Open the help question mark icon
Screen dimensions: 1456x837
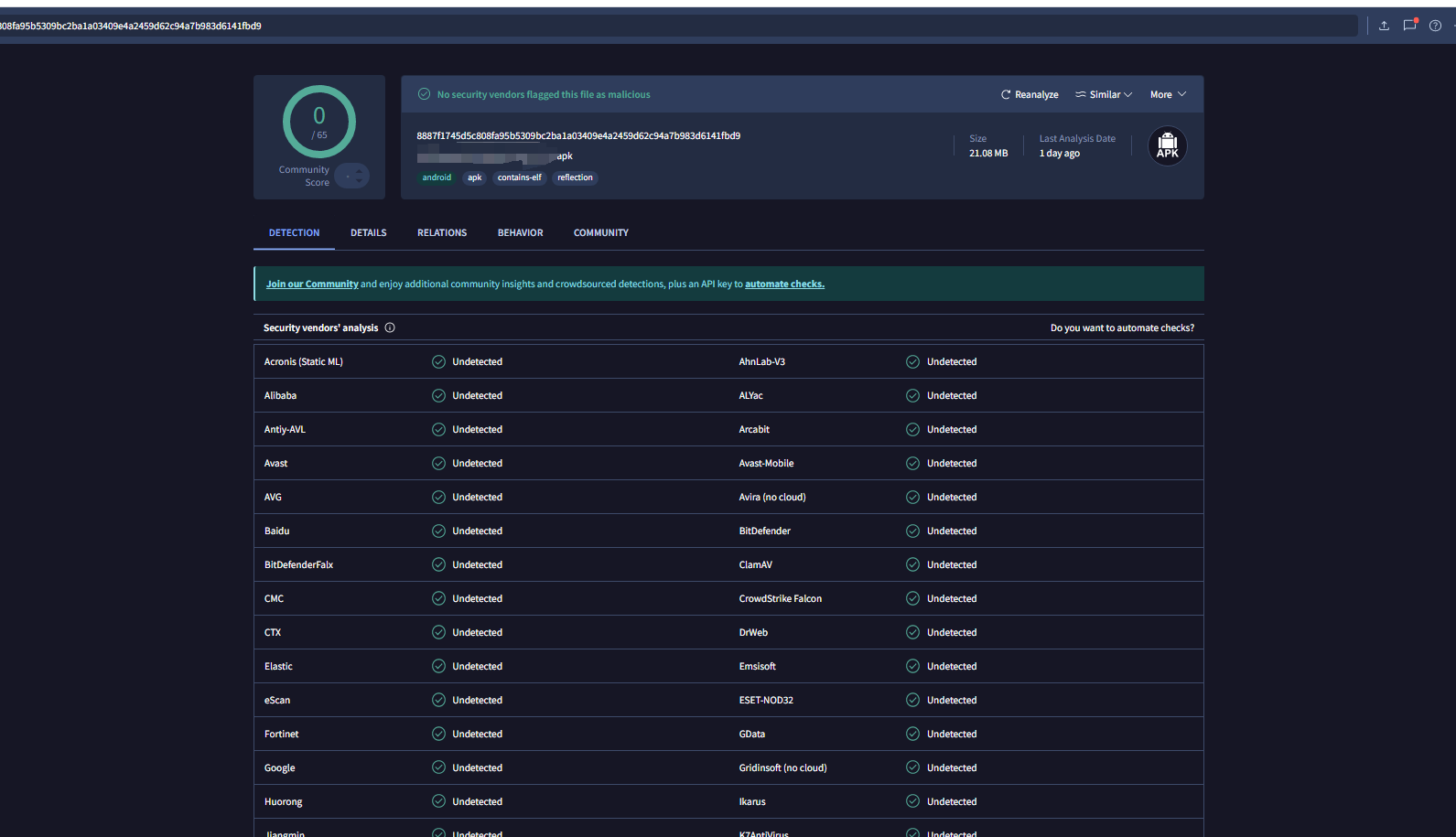[x=1435, y=26]
